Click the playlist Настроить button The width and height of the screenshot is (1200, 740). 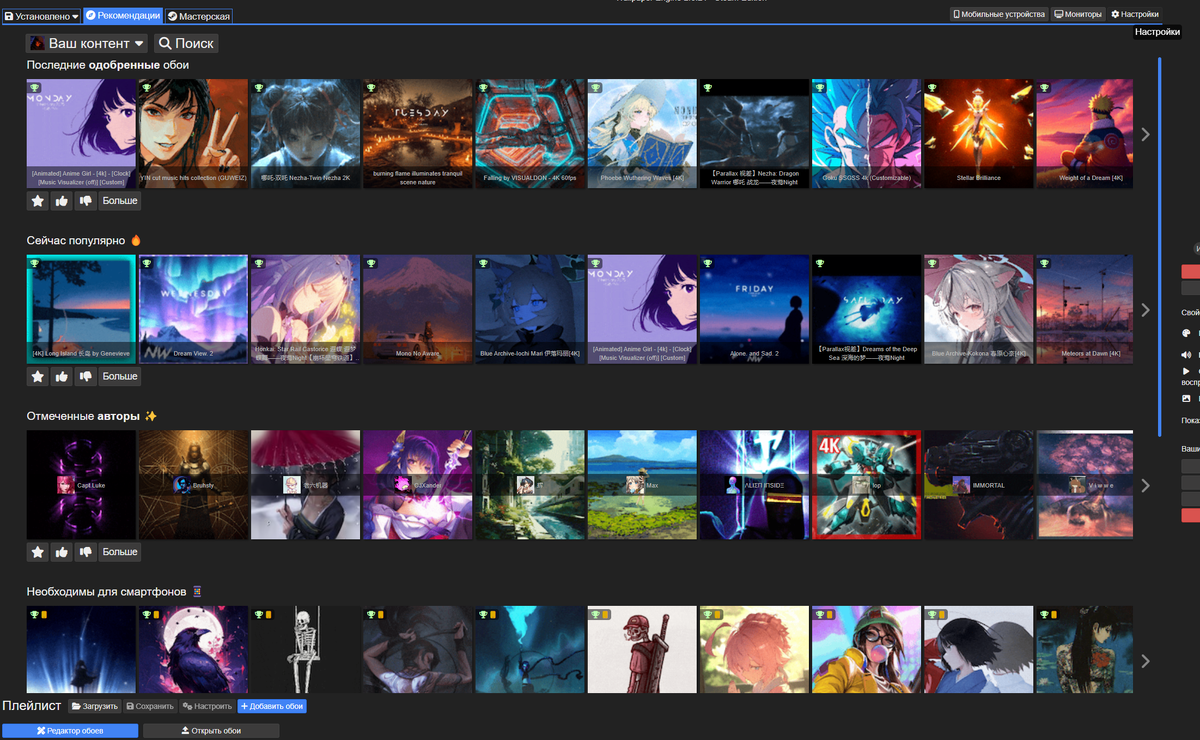point(207,706)
